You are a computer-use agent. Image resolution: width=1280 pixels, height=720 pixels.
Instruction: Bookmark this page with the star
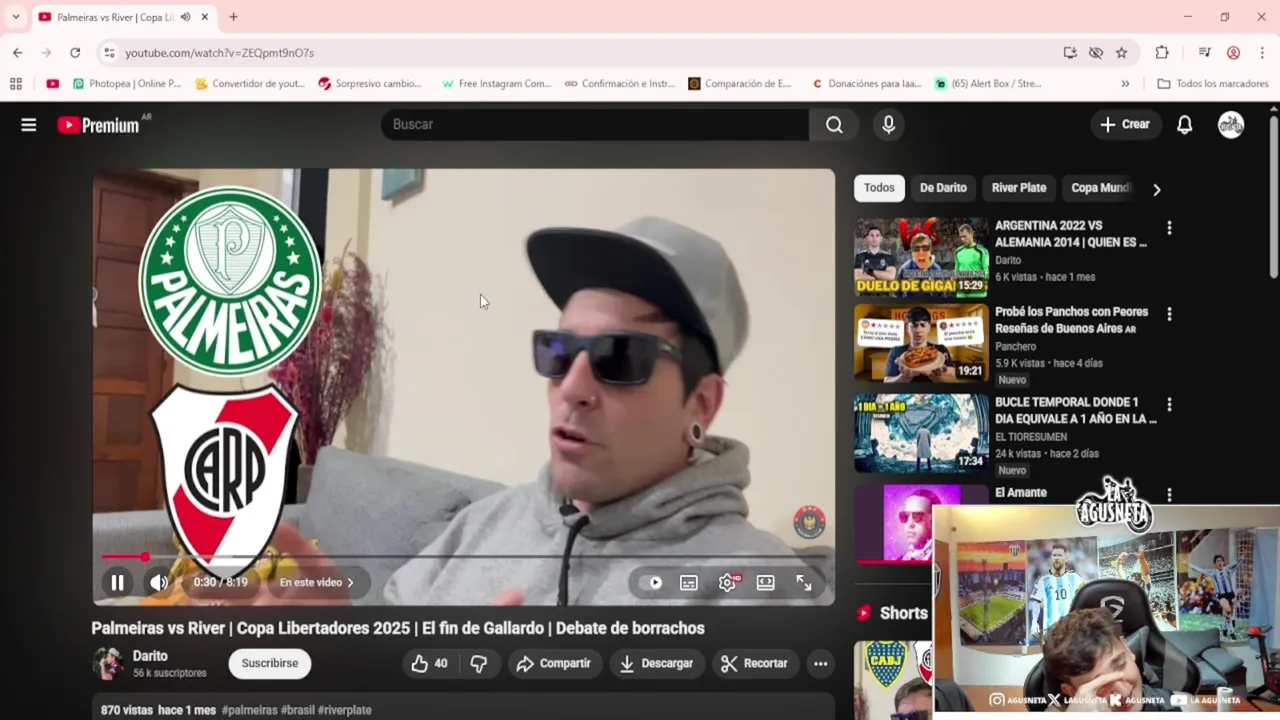pos(1122,53)
